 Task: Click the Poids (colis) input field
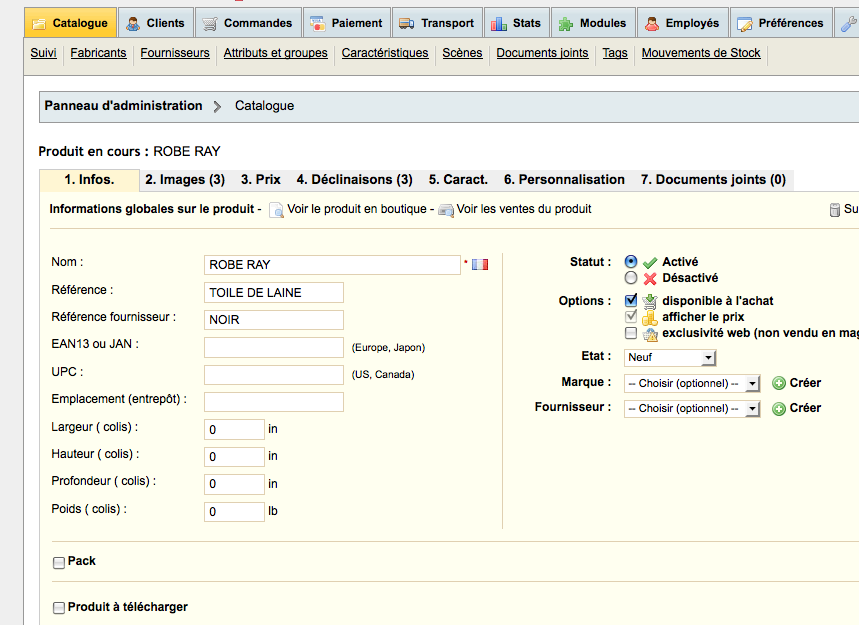coord(234,512)
